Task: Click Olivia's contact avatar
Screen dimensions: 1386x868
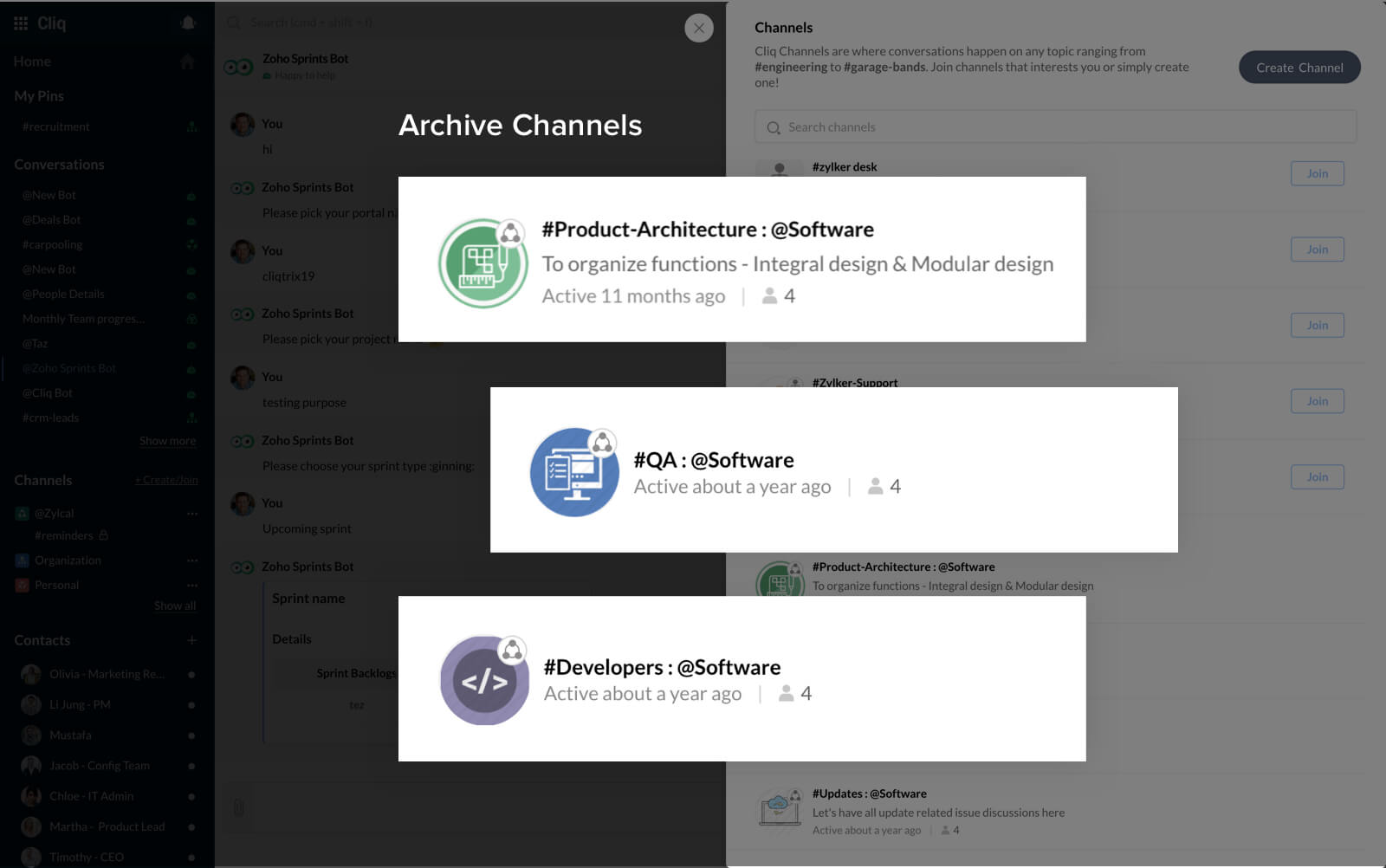Action: point(31,674)
